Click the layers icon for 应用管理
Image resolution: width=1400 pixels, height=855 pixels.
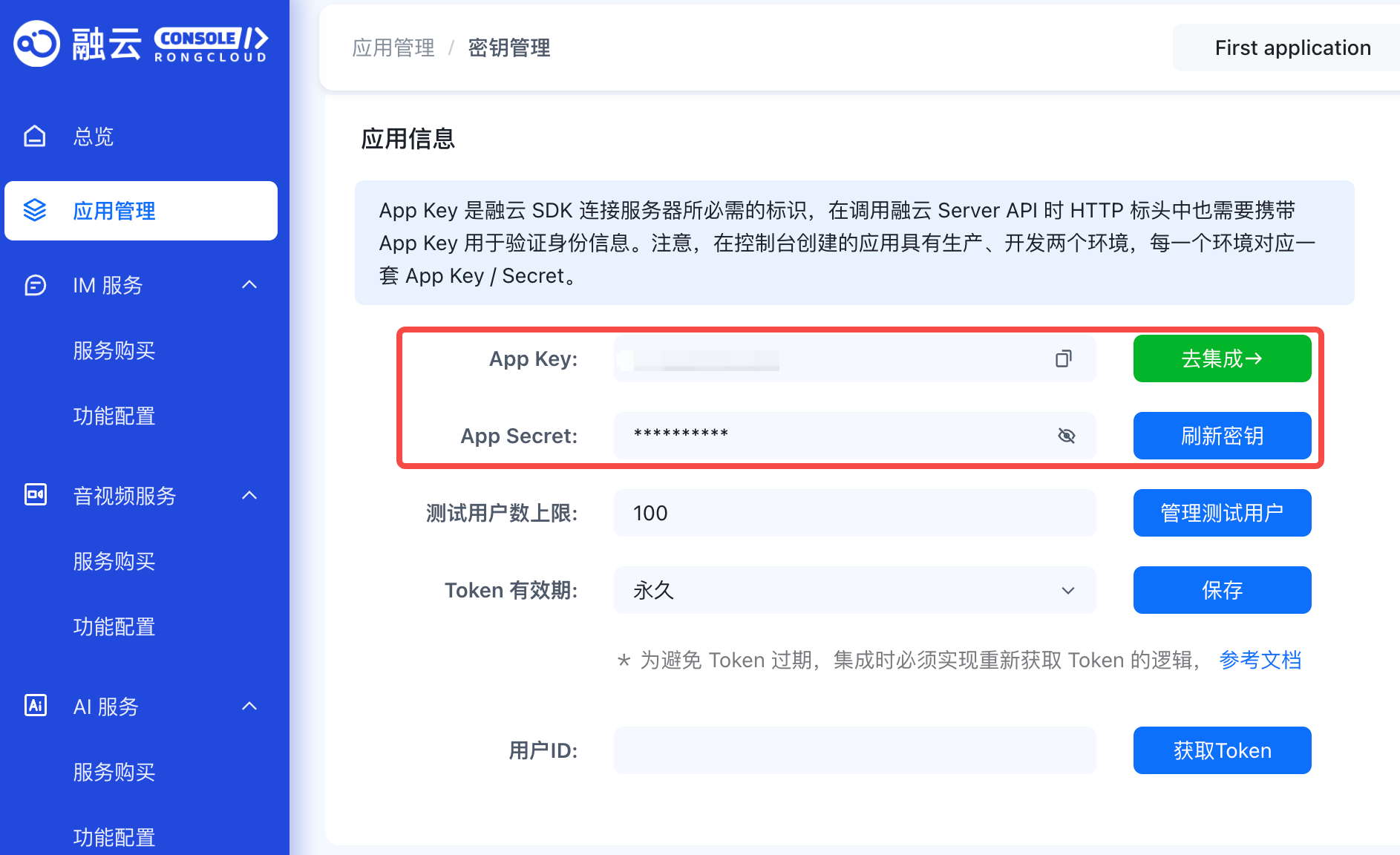[x=35, y=211]
